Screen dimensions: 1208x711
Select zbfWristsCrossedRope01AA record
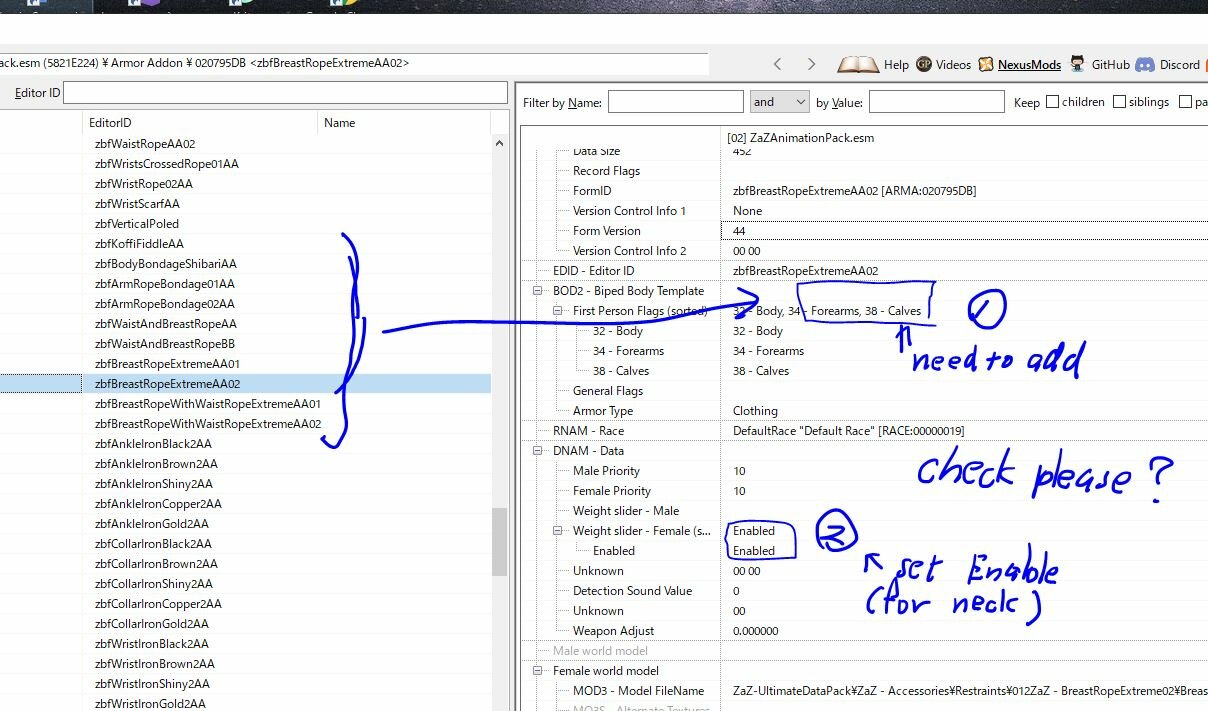click(166, 164)
